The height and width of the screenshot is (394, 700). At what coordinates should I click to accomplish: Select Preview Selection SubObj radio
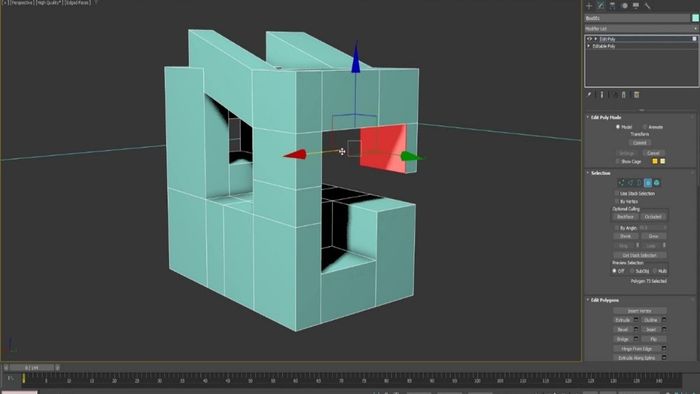pyautogui.click(x=632, y=271)
